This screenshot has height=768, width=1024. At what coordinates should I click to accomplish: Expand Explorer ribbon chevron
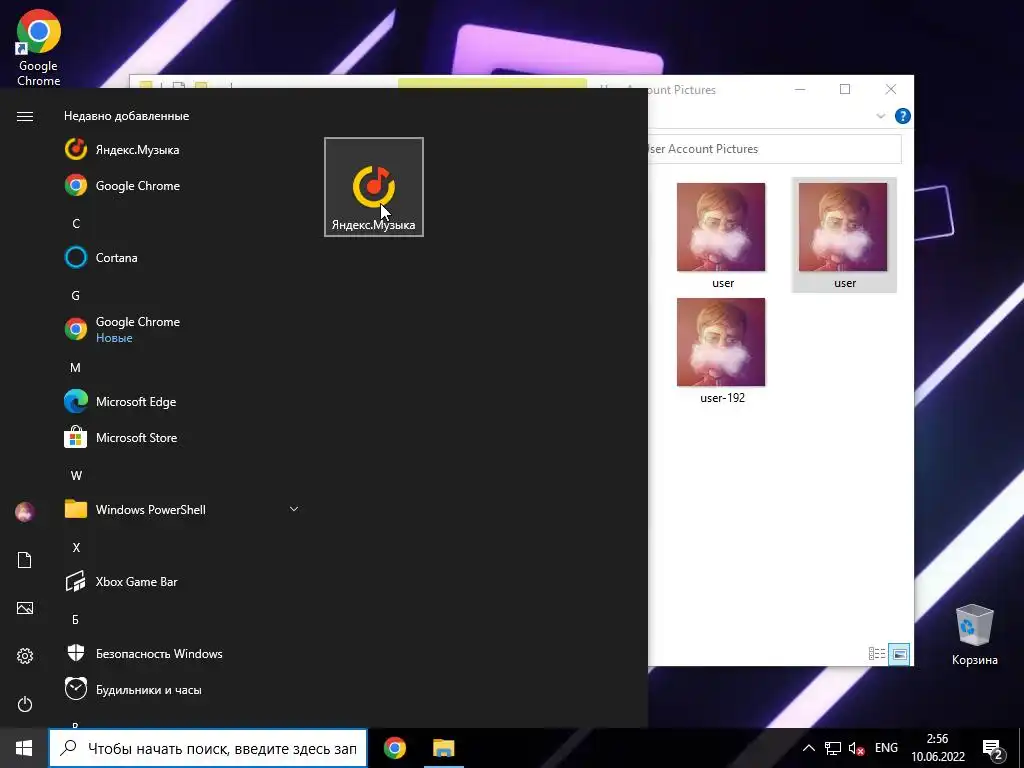click(880, 116)
